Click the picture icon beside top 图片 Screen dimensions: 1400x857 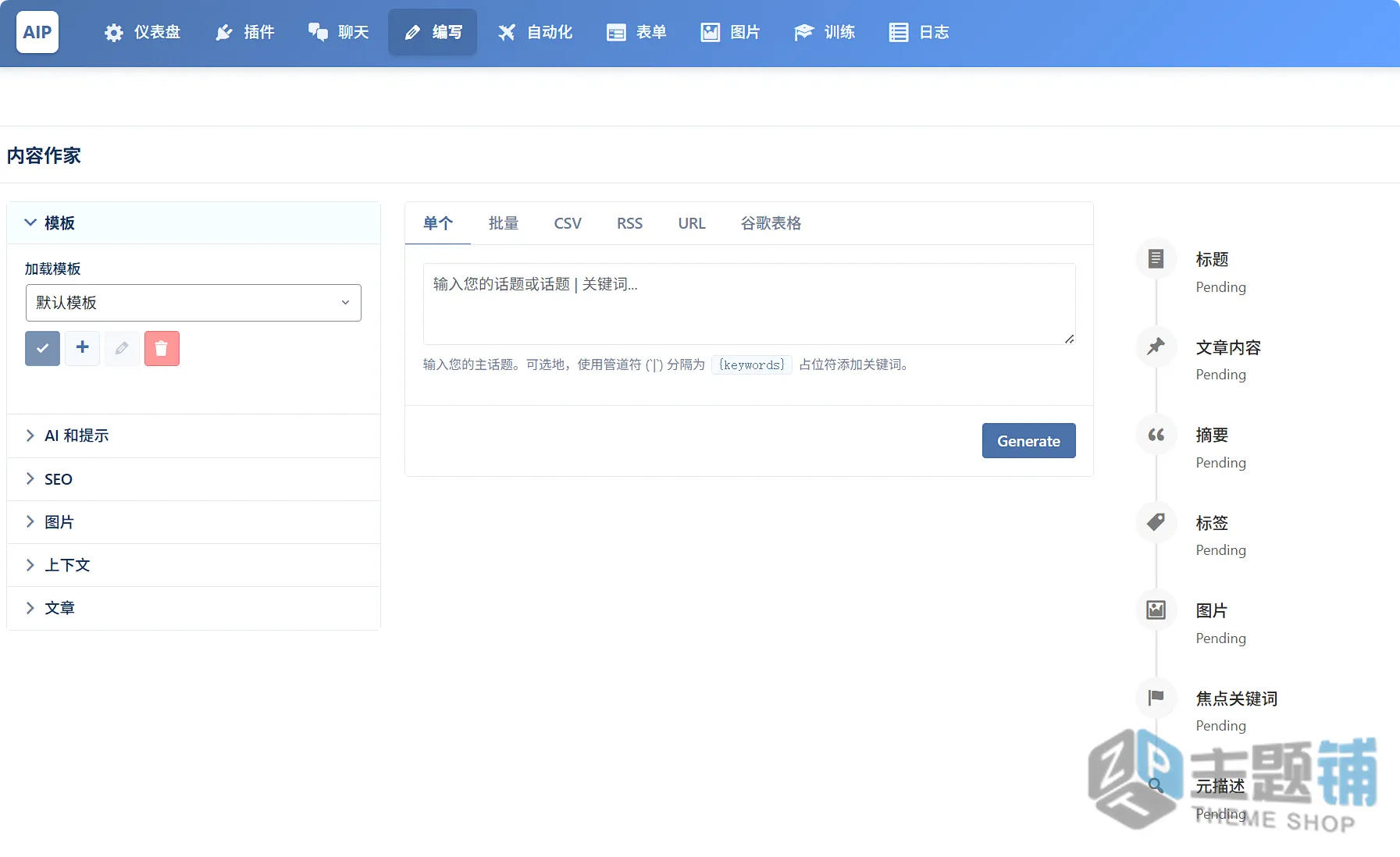point(710,33)
